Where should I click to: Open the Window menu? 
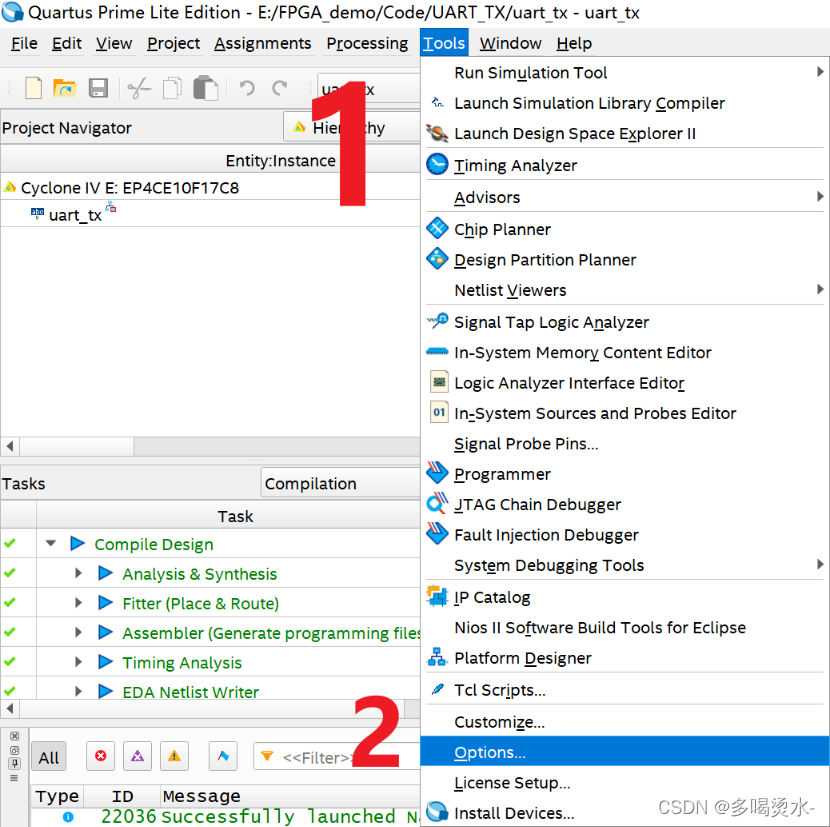coord(510,43)
